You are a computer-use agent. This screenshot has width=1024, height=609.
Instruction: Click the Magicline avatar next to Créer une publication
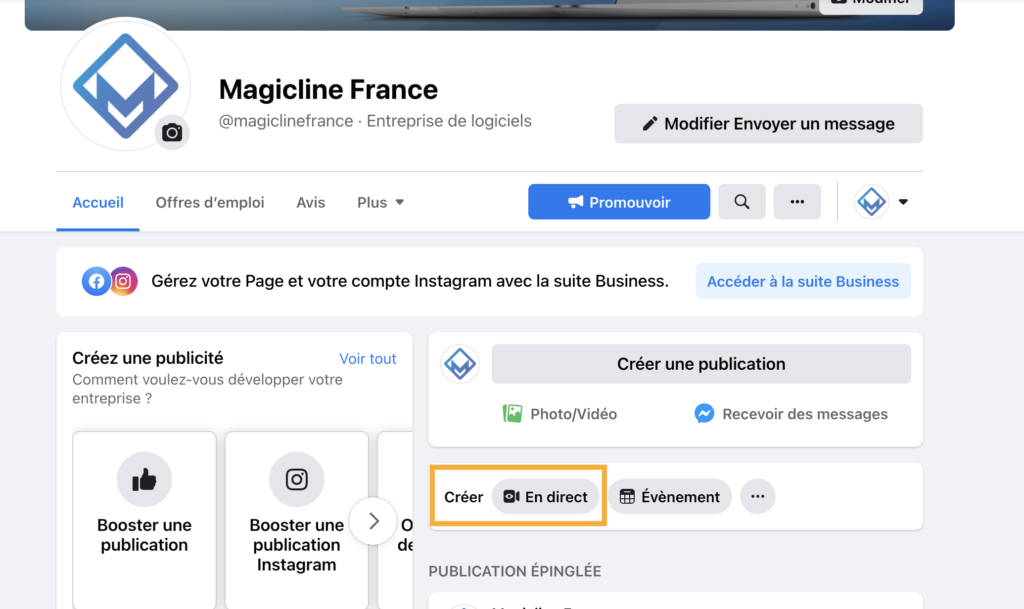point(460,364)
